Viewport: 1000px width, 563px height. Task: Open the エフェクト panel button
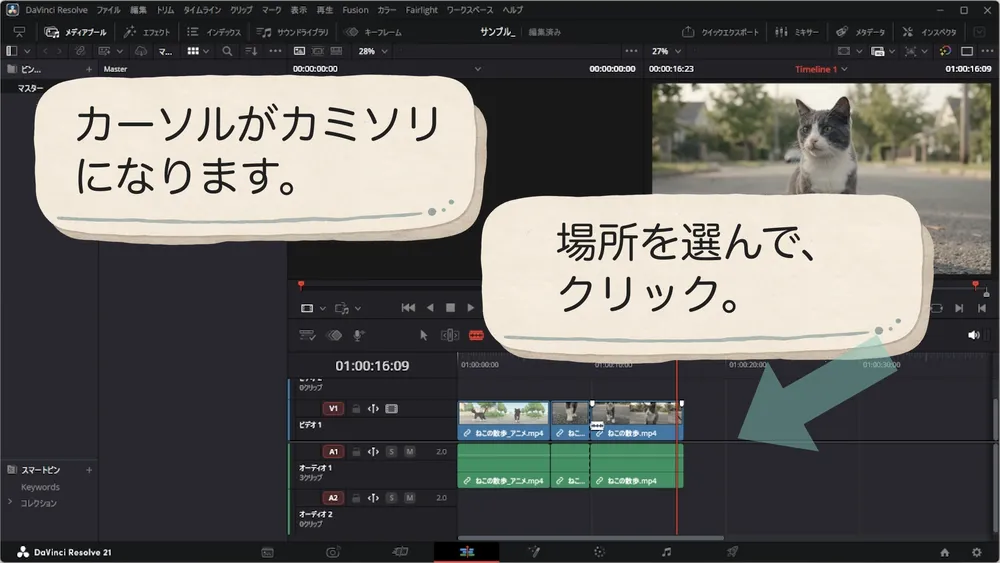pos(147,32)
